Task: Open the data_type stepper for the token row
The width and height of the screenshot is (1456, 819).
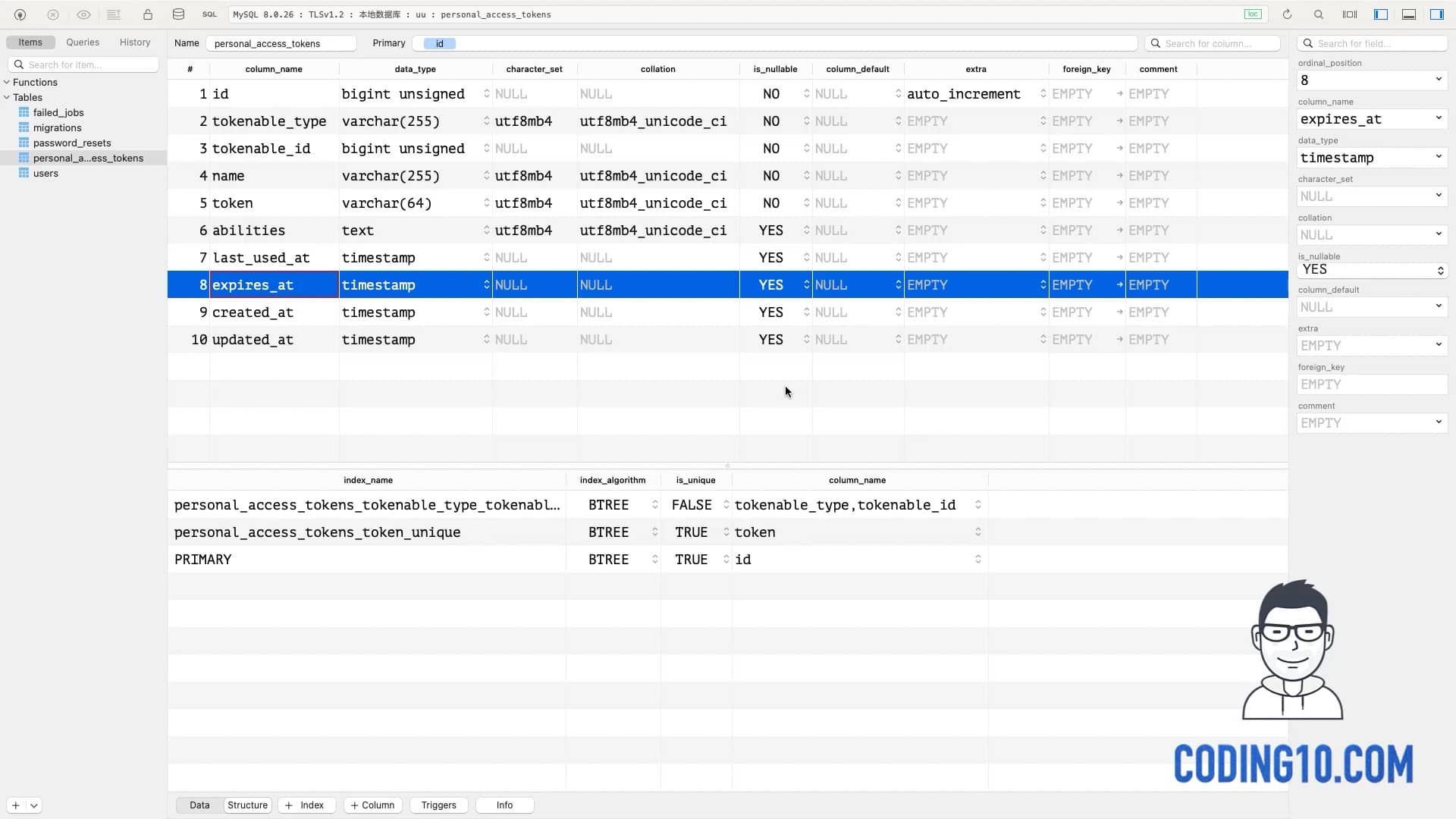Action: tap(486, 202)
